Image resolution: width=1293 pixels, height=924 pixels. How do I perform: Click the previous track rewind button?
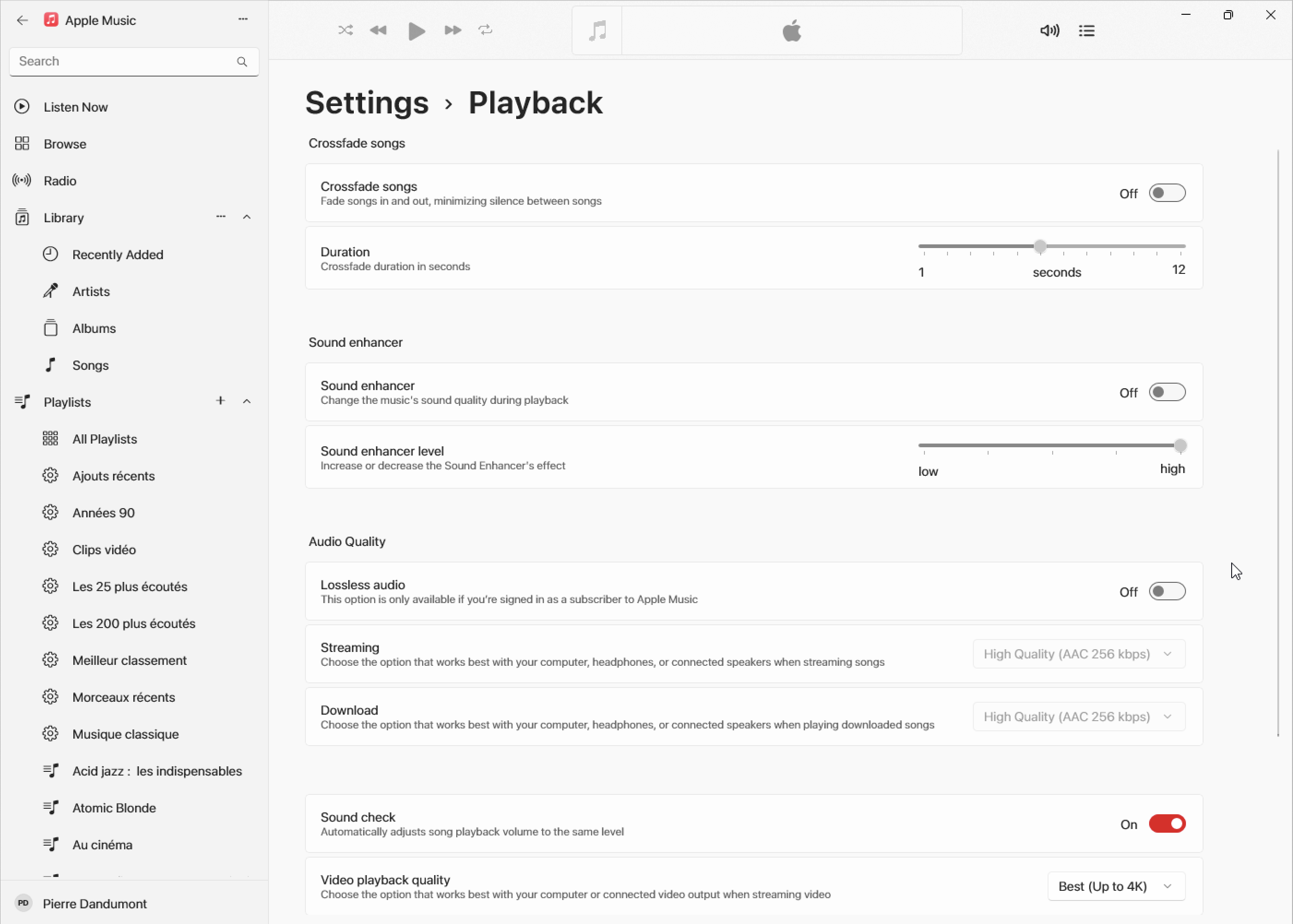pyautogui.click(x=378, y=30)
